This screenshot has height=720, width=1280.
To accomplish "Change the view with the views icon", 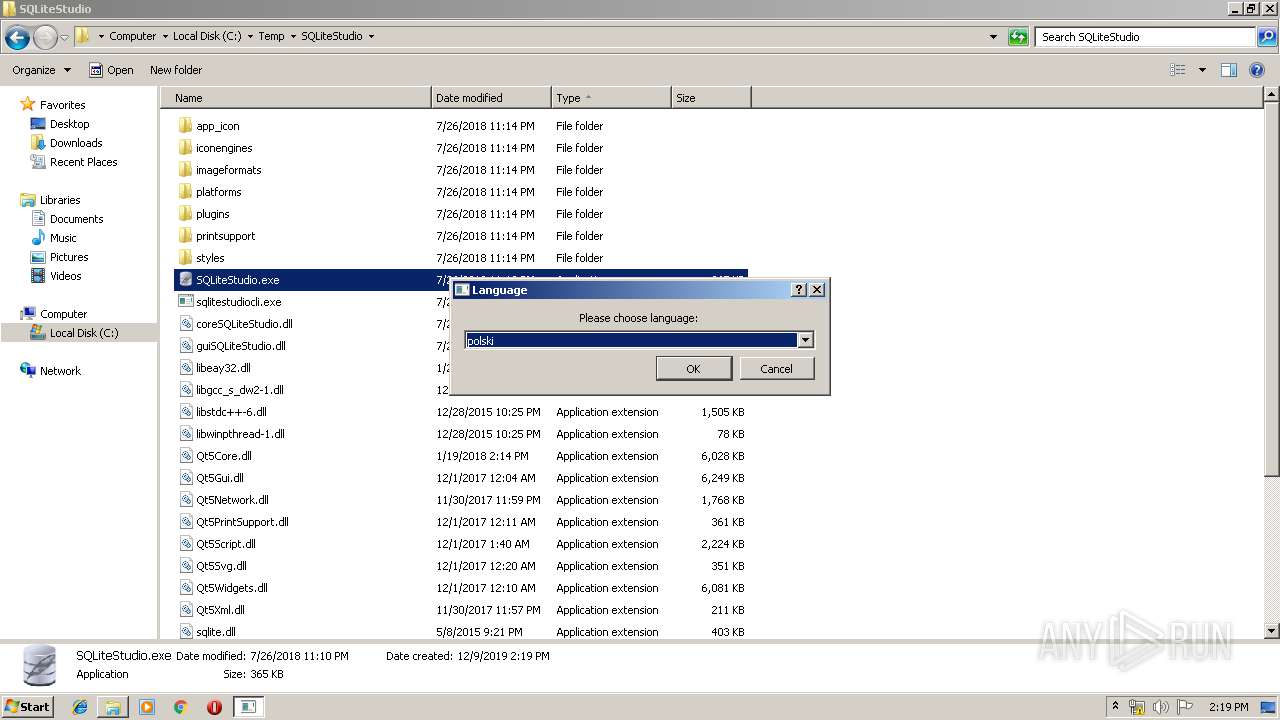I will [x=1178, y=70].
